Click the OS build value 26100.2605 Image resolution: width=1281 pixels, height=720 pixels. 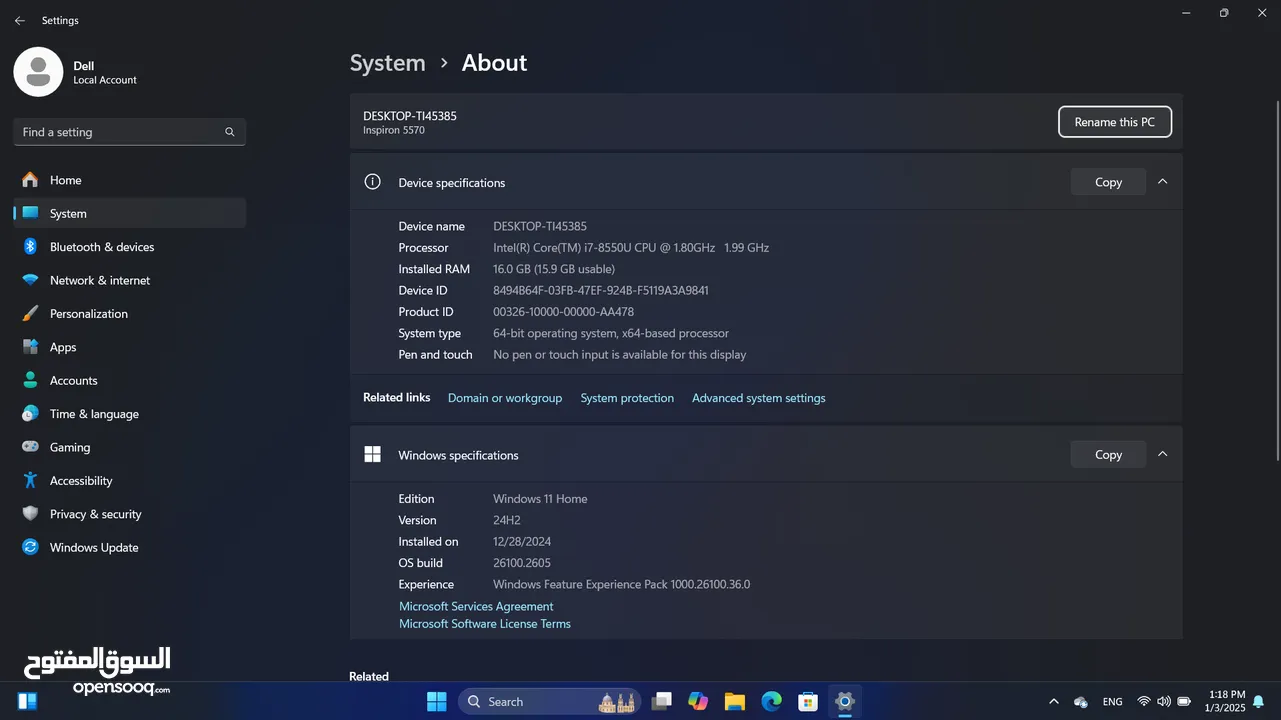[x=522, y=563]
